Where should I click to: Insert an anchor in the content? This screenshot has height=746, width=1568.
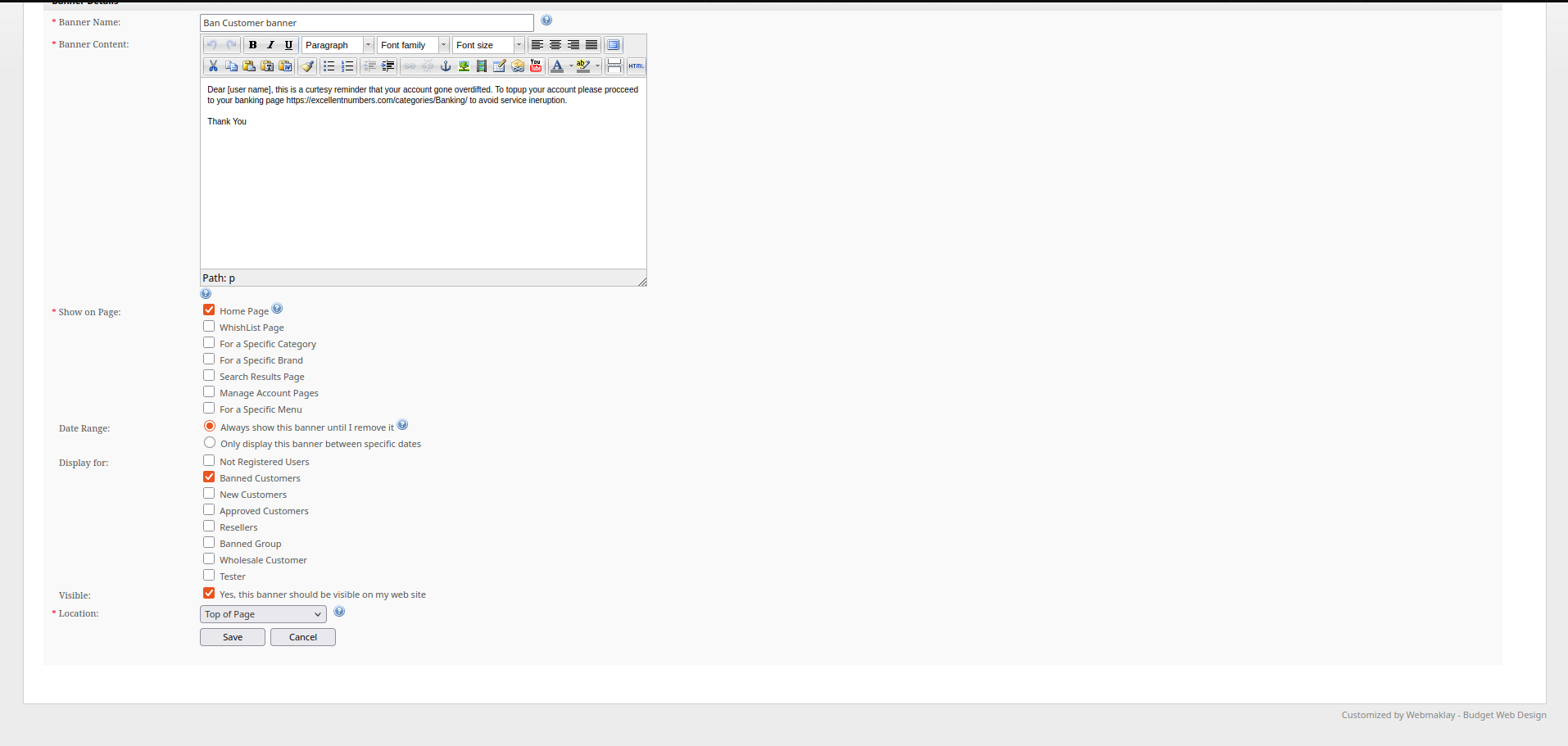[446, 66]
